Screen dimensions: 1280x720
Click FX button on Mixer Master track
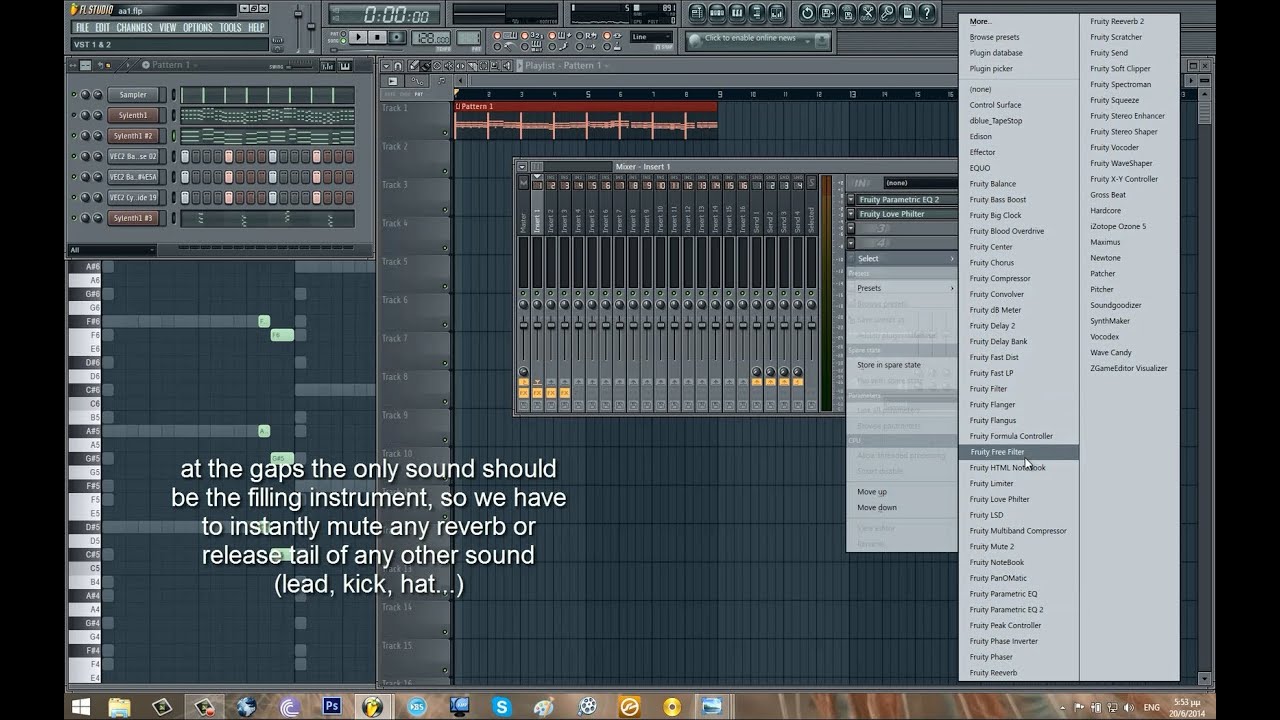(523, 393)
